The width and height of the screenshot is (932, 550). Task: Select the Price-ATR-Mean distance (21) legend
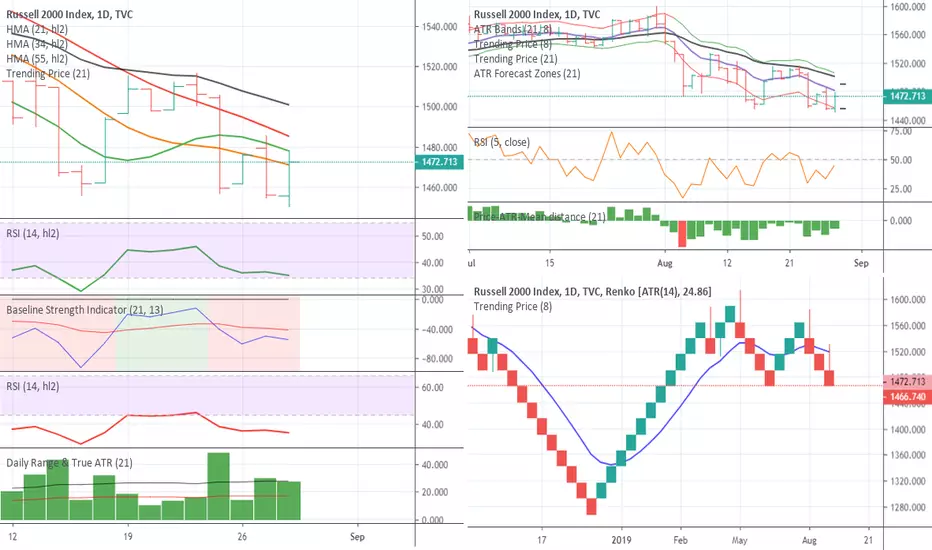[x=540, y=217]
